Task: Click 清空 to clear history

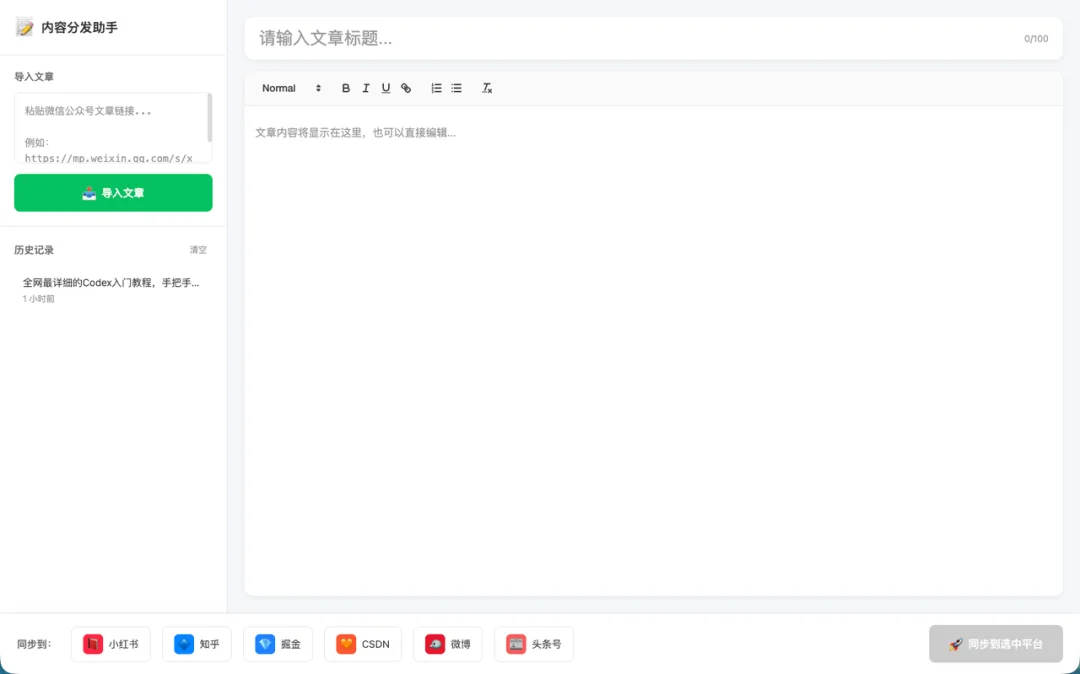Action: pos(197,250)
